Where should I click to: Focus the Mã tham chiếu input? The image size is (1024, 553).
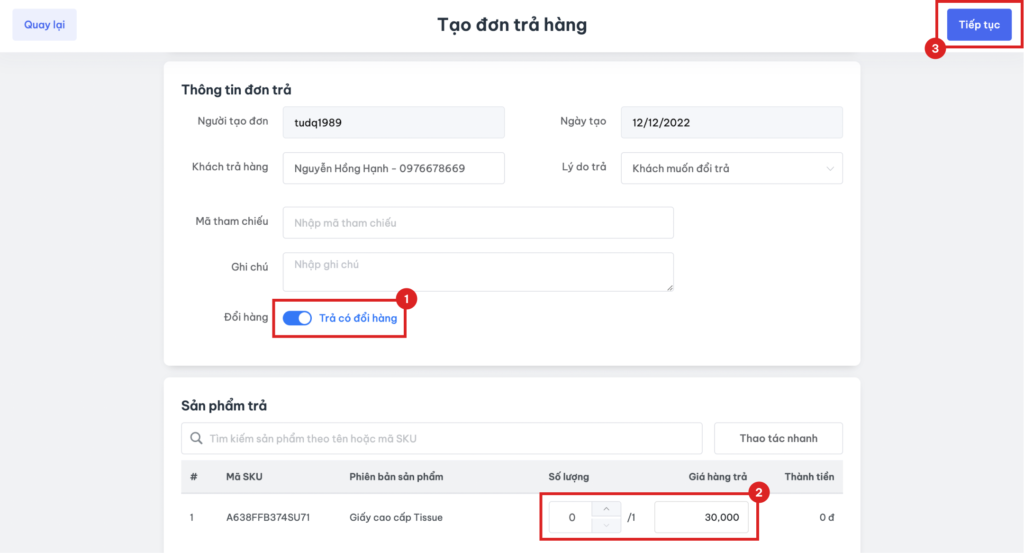pyautogui.click(x=478, y=223)
